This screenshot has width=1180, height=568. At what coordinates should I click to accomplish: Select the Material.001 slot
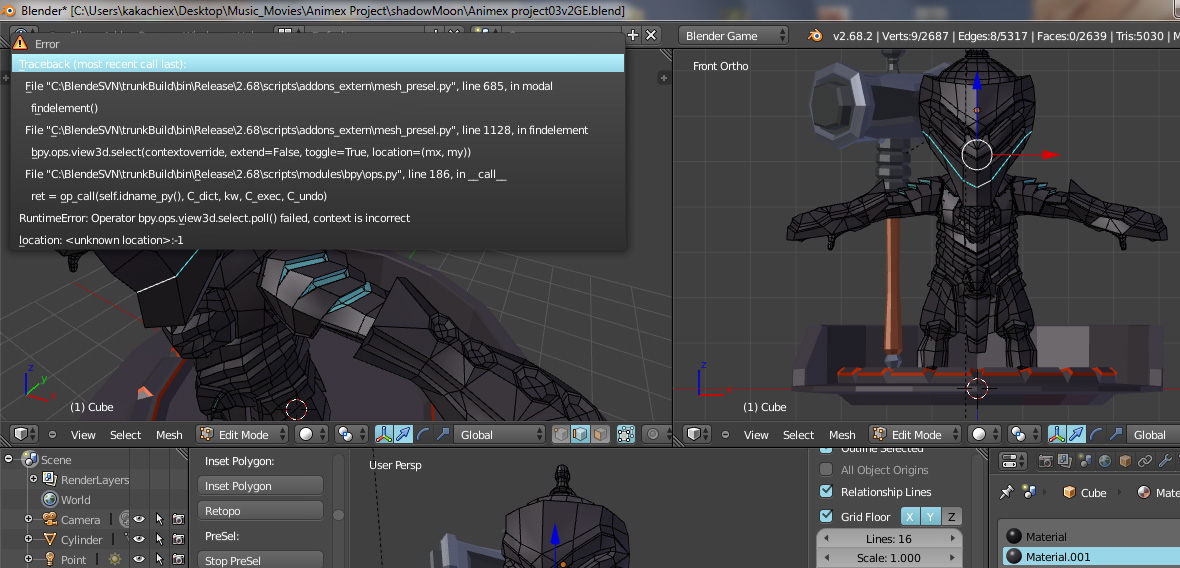point(1091,557)
